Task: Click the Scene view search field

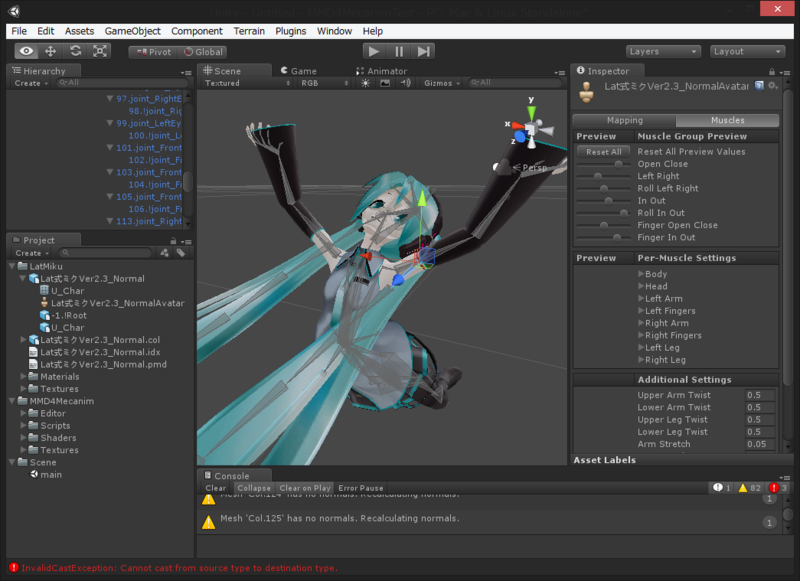Action: [514, 83]
